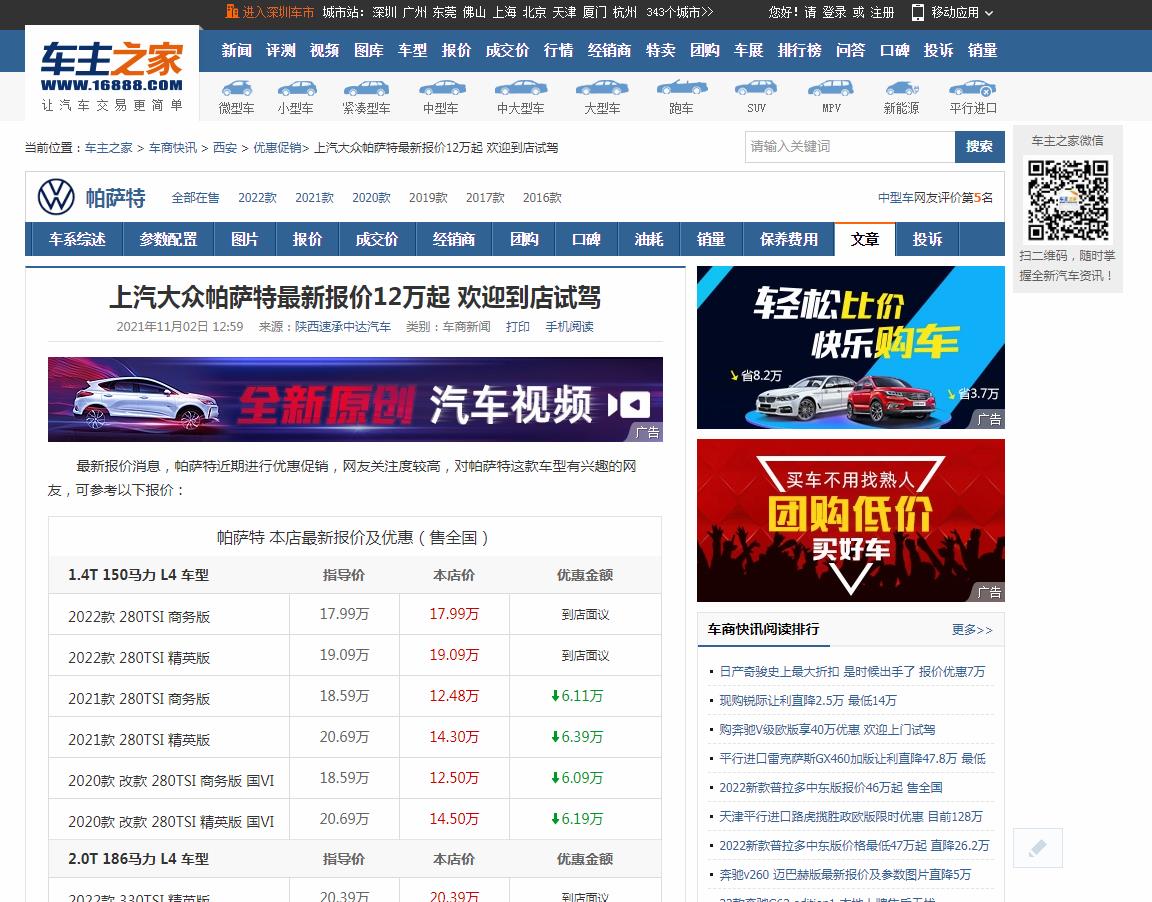Switch to the 油耗 tab
Viewport: 1152px width, 902px height.
tap(649, 239)
